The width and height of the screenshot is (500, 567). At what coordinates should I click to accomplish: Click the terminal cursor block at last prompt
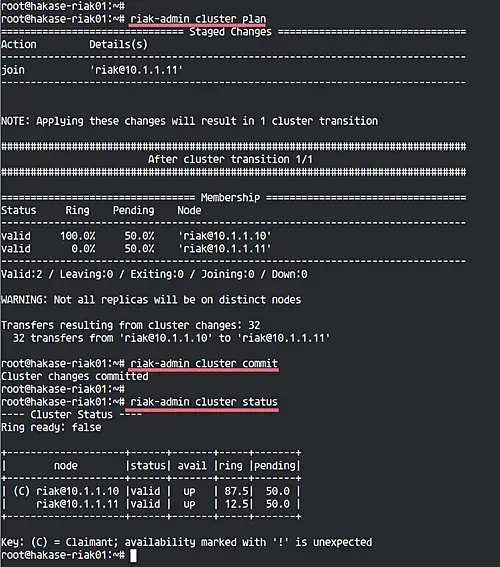133,555
